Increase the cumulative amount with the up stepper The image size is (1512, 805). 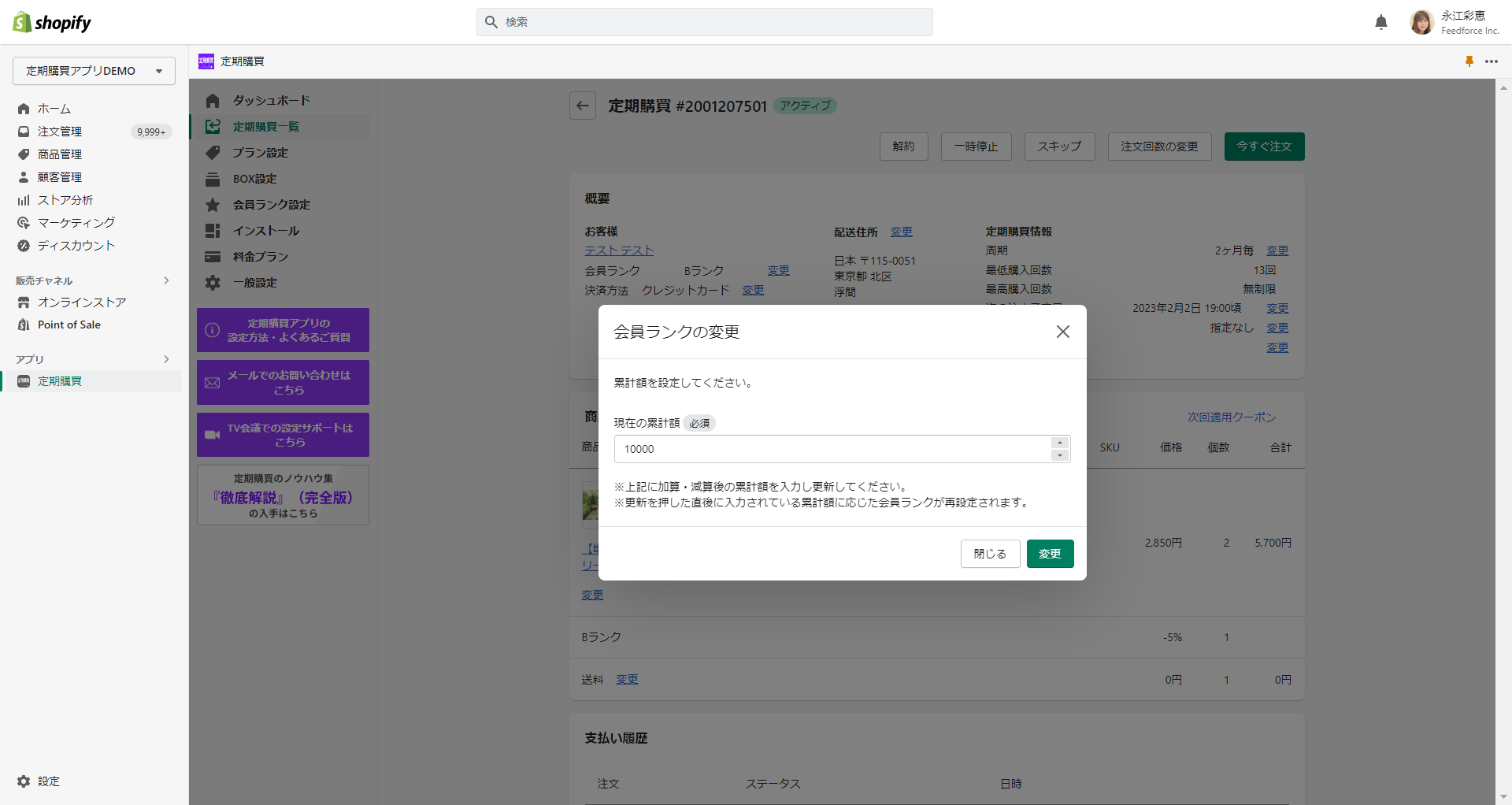pos(1060,443)
